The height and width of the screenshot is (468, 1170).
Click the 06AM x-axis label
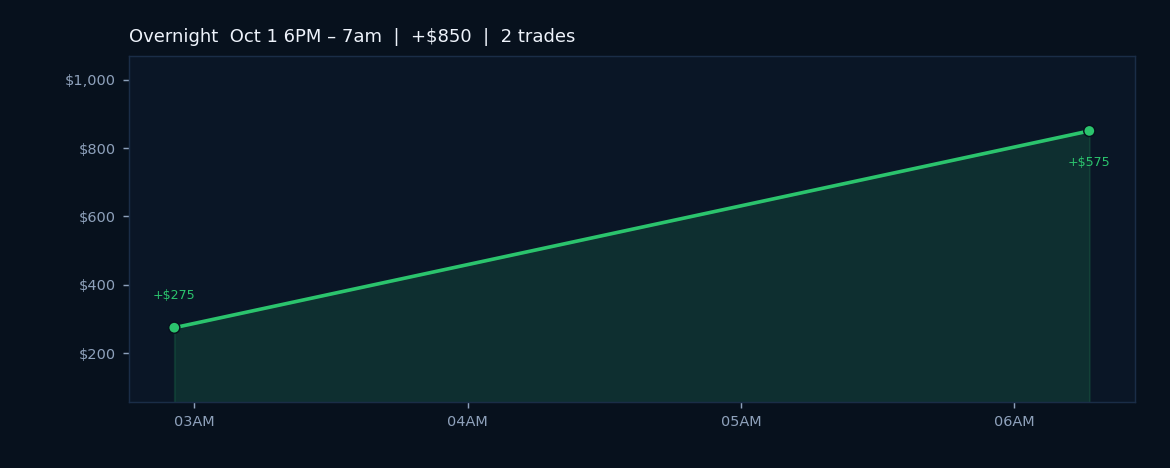(1014, 422)
